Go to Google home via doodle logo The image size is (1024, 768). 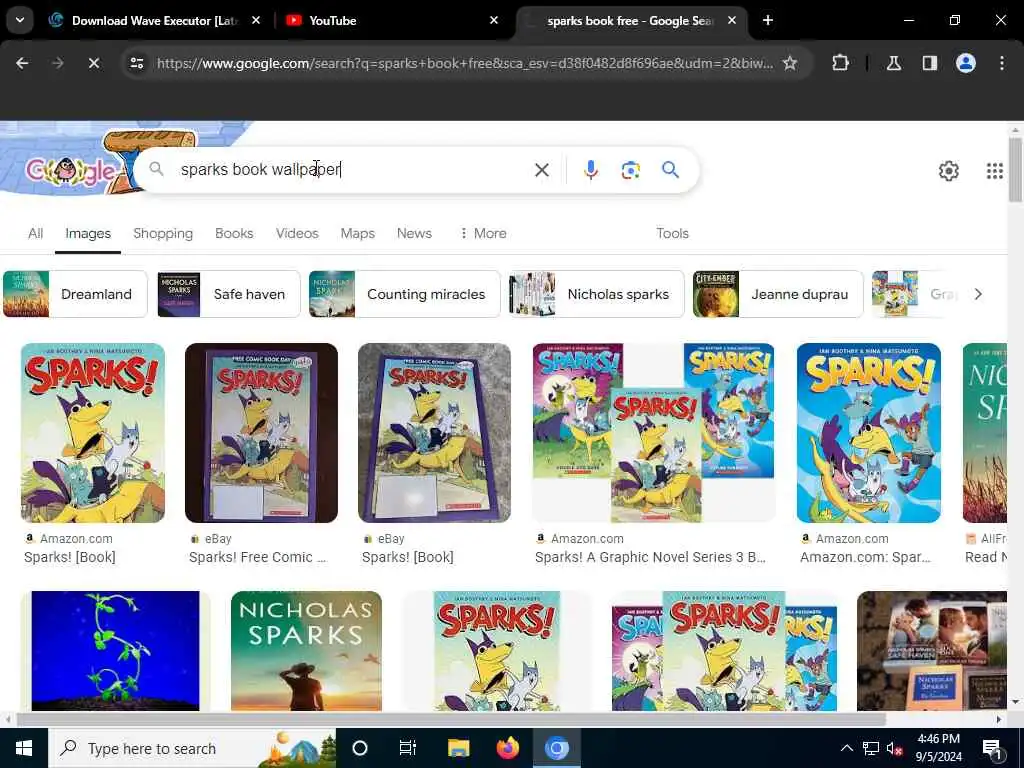pyautogui.click(x=71, y=171)
